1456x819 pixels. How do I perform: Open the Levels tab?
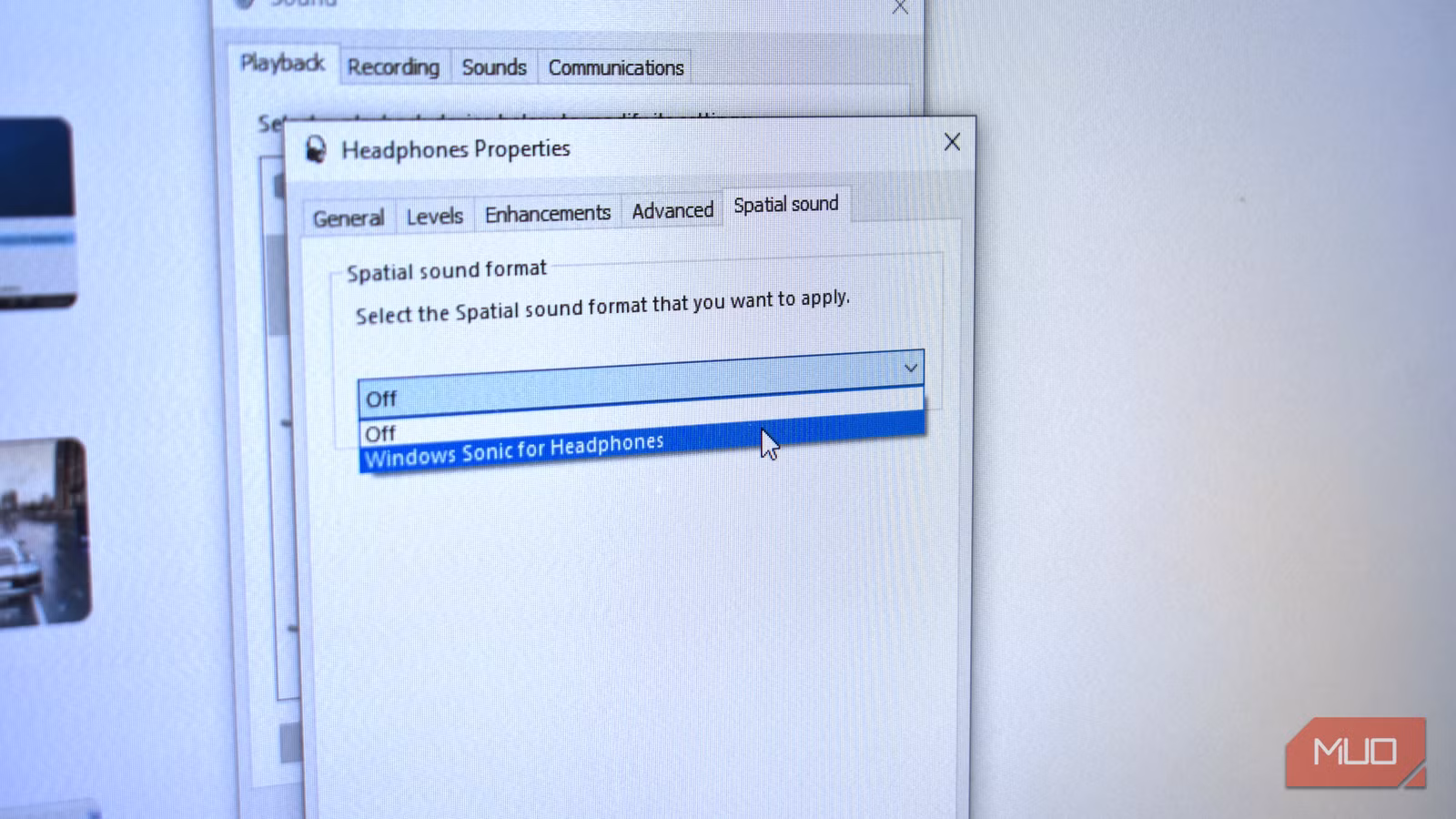click(x=435, y=216)
